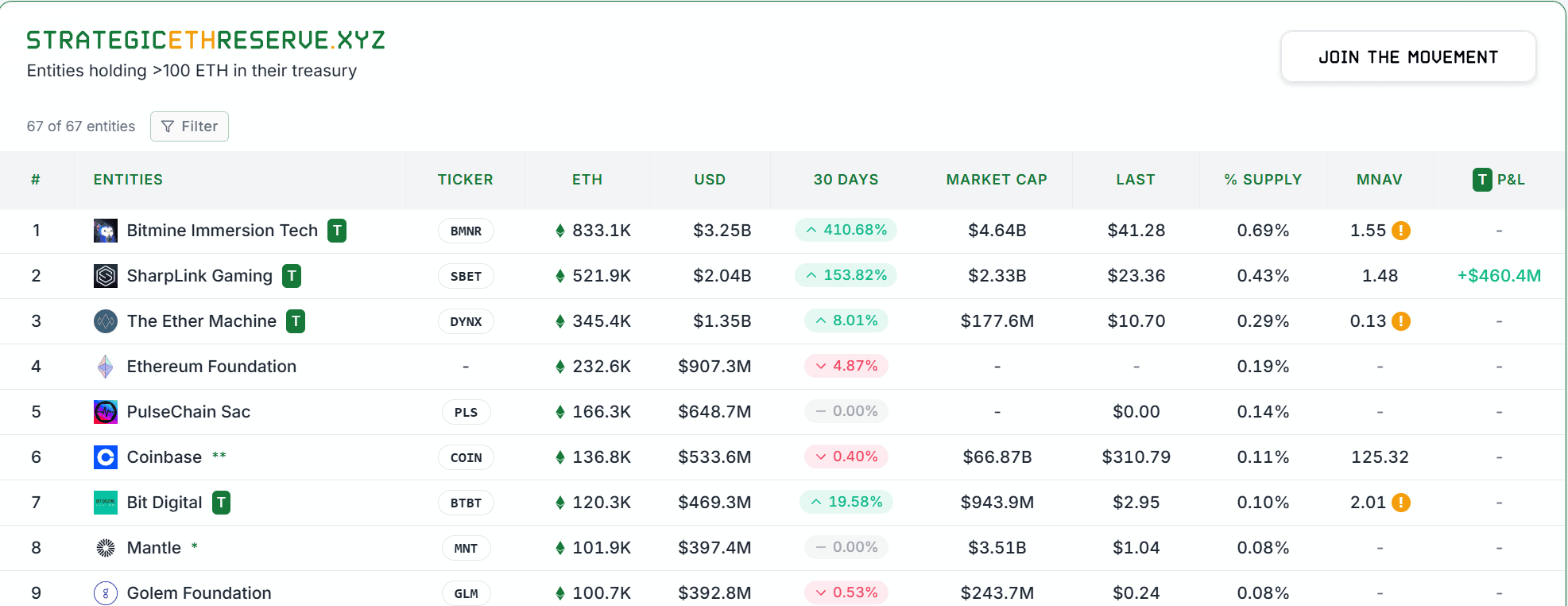
Task: Click the 410.68% 30-day change pill
Action: (x=846, y=230)
